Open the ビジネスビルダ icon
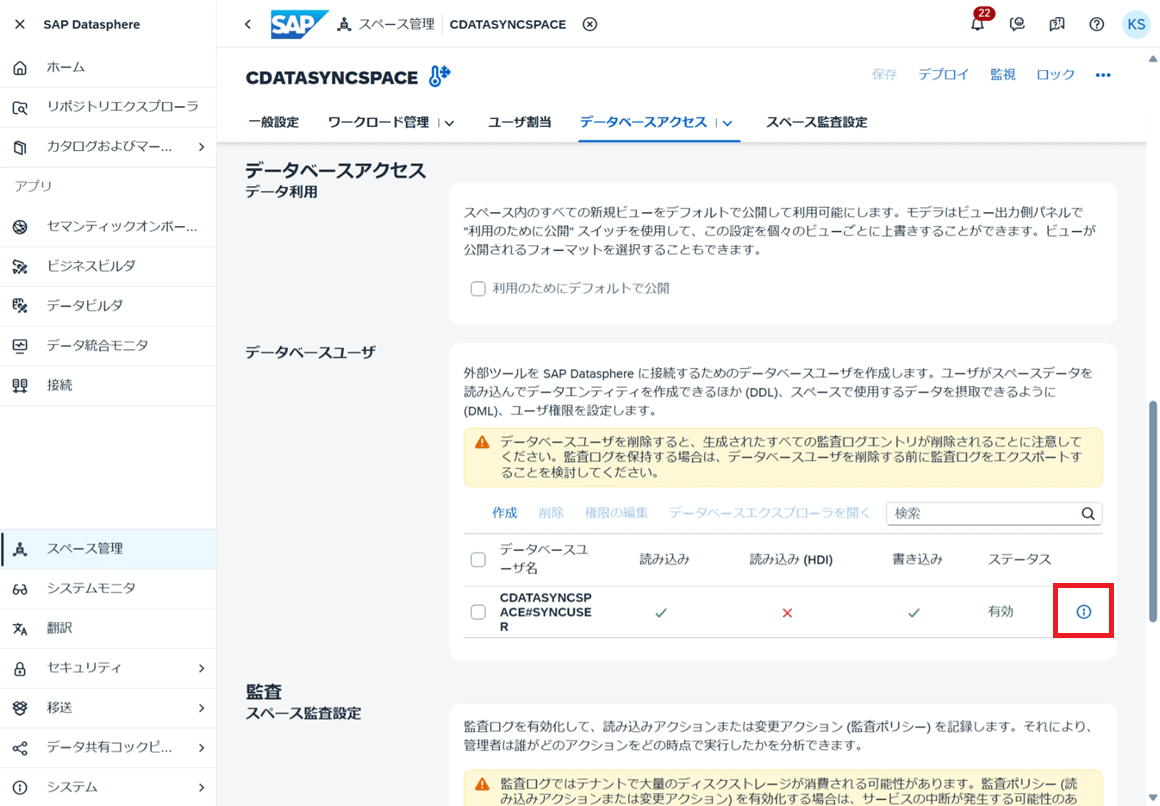1160x806 pixels. pyautogui.click(x=20, y=266)
